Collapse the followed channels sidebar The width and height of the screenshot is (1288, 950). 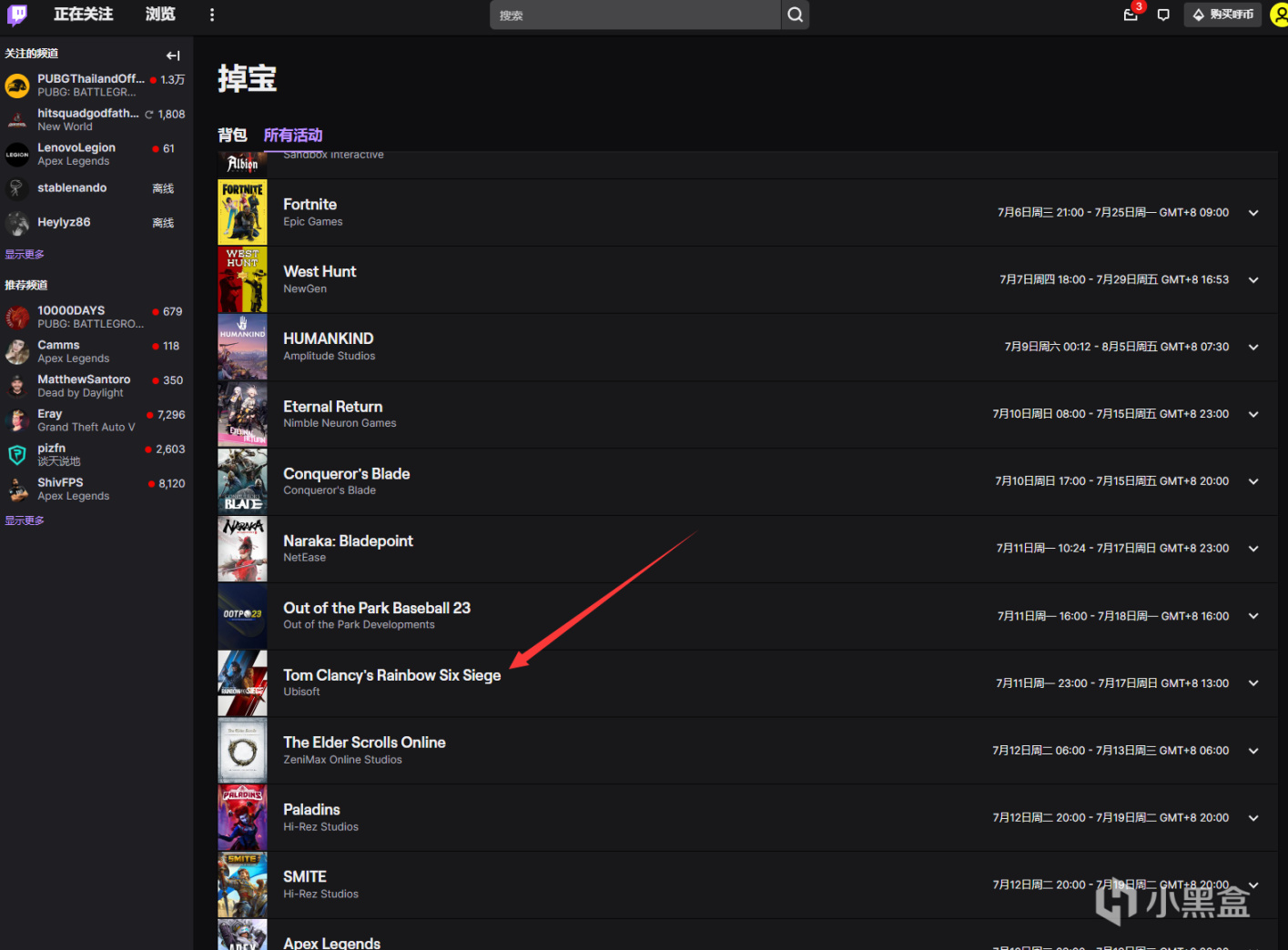[x=173, y=56]
